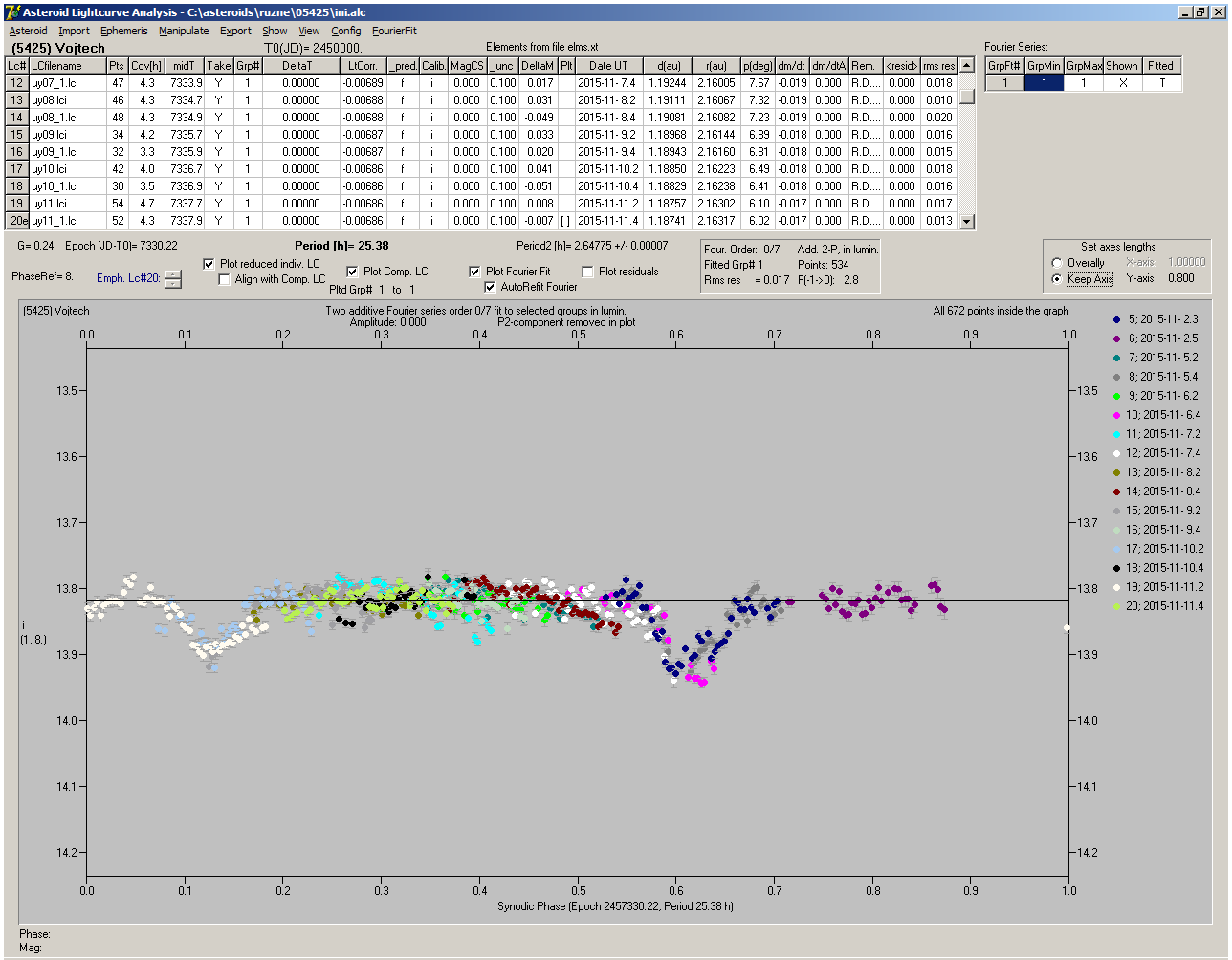This screenshot has width=1232, height=960.
Task: Open the Config menu
Action: tap(346, 31)
